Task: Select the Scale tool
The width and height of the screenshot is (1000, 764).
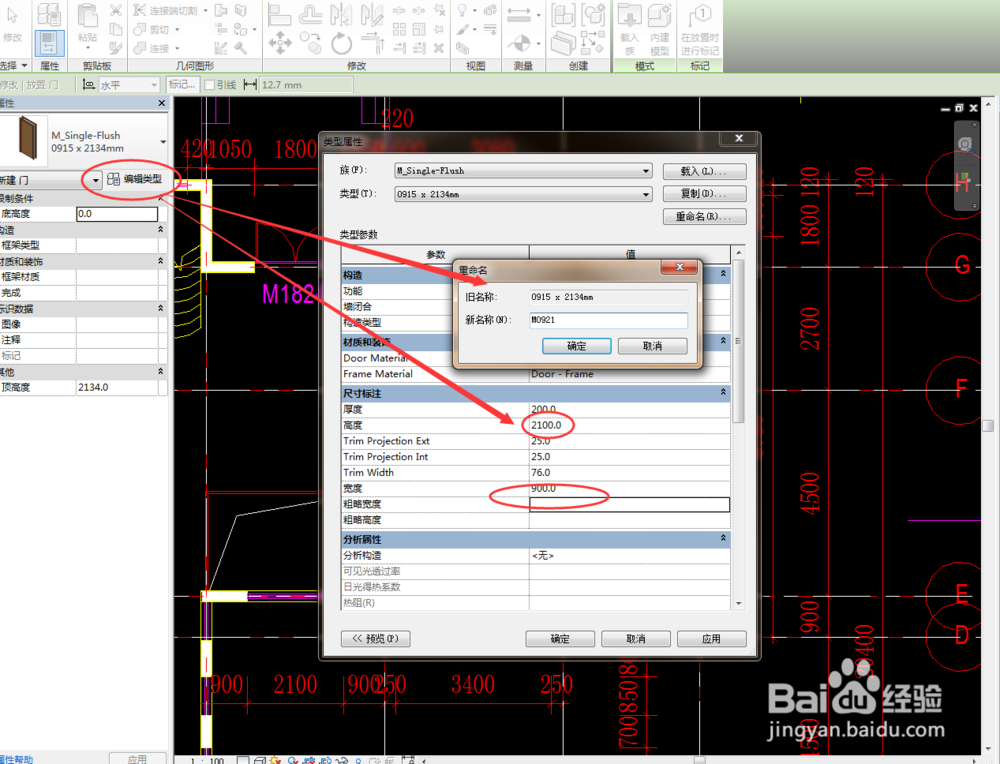Action: click(419, 29)
